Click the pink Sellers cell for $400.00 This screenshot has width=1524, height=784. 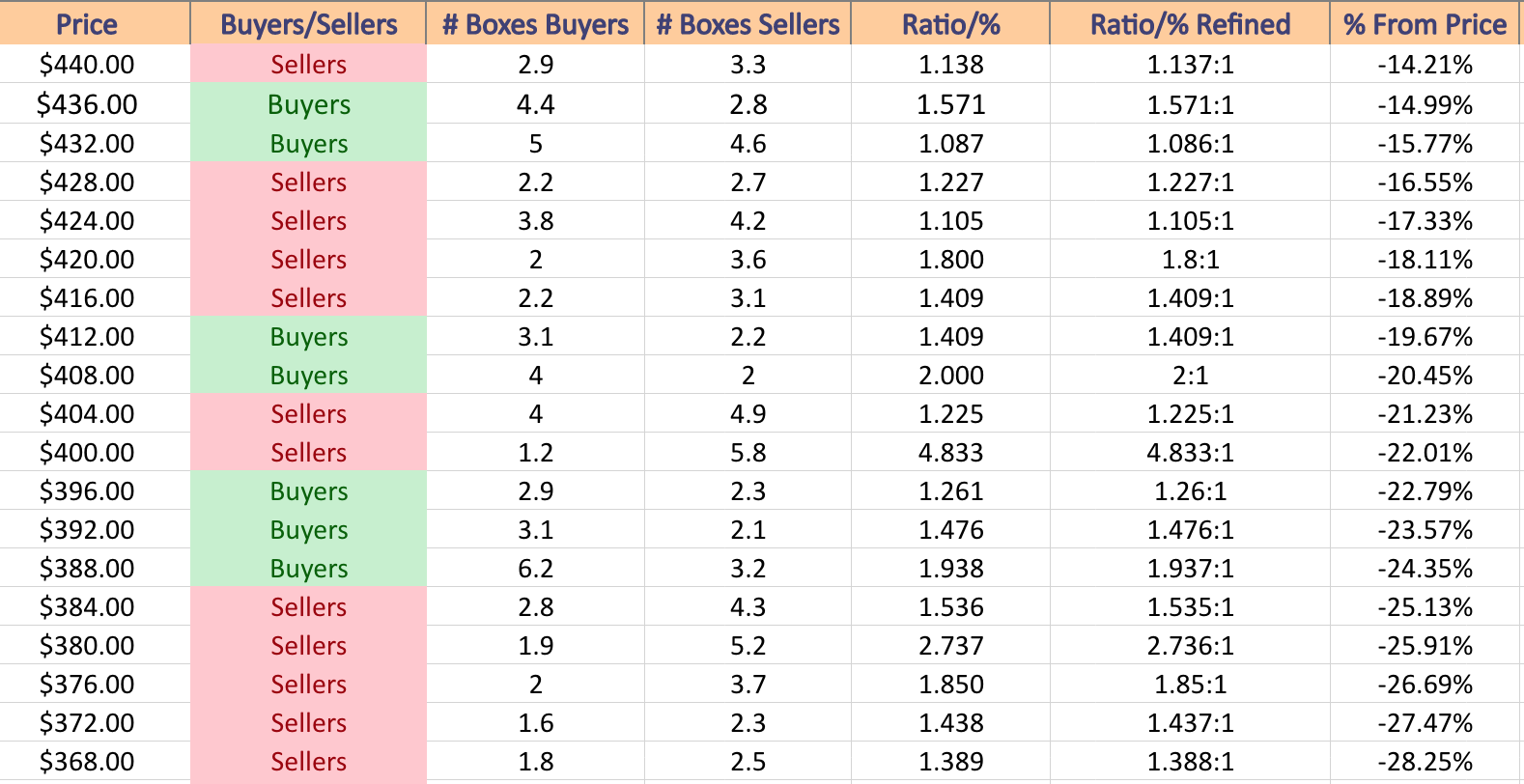308,452
